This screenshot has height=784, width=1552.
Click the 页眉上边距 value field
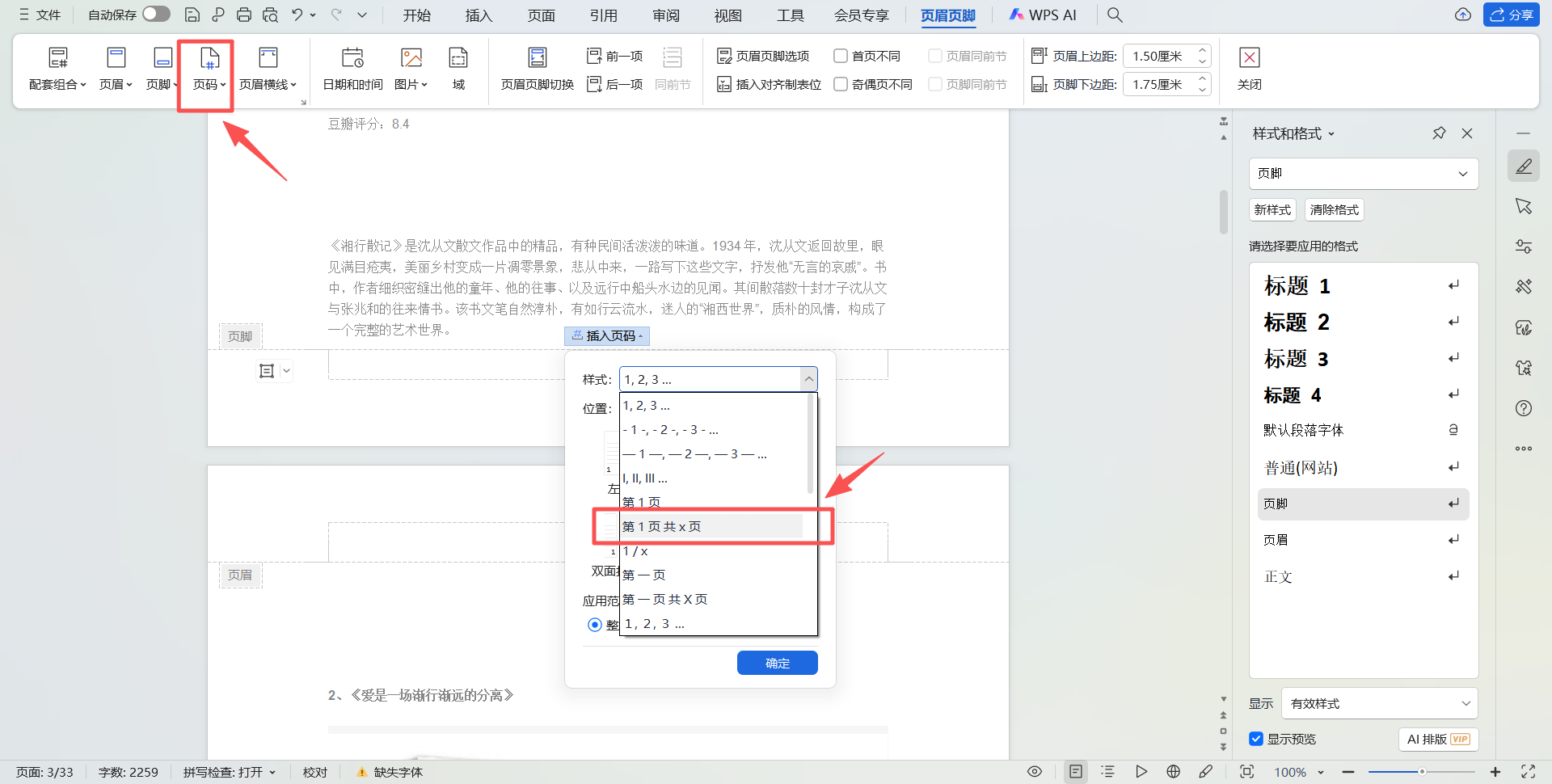click(1162, 56)
